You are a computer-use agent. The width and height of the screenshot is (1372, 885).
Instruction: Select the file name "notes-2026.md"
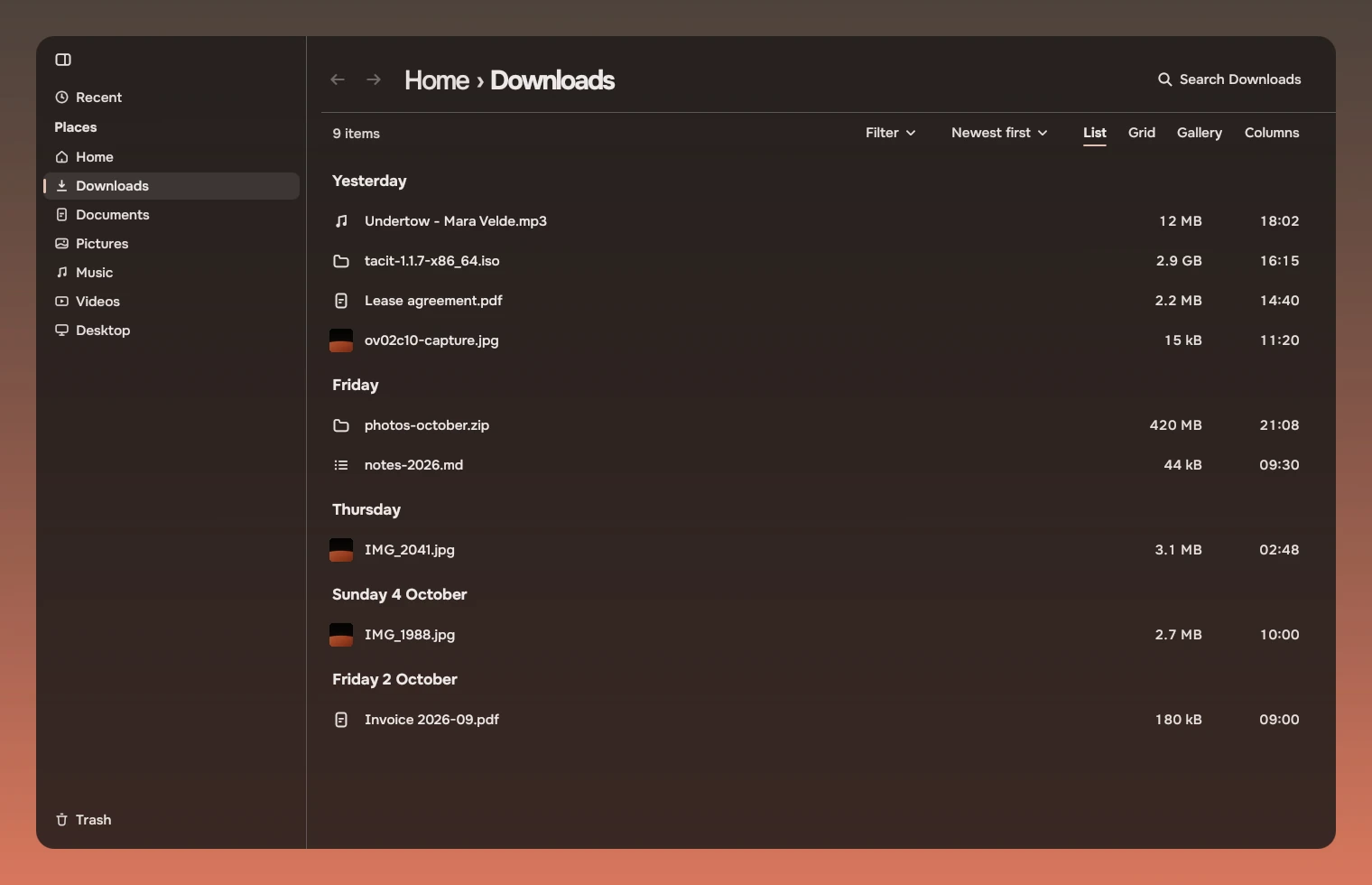(413, 465)
